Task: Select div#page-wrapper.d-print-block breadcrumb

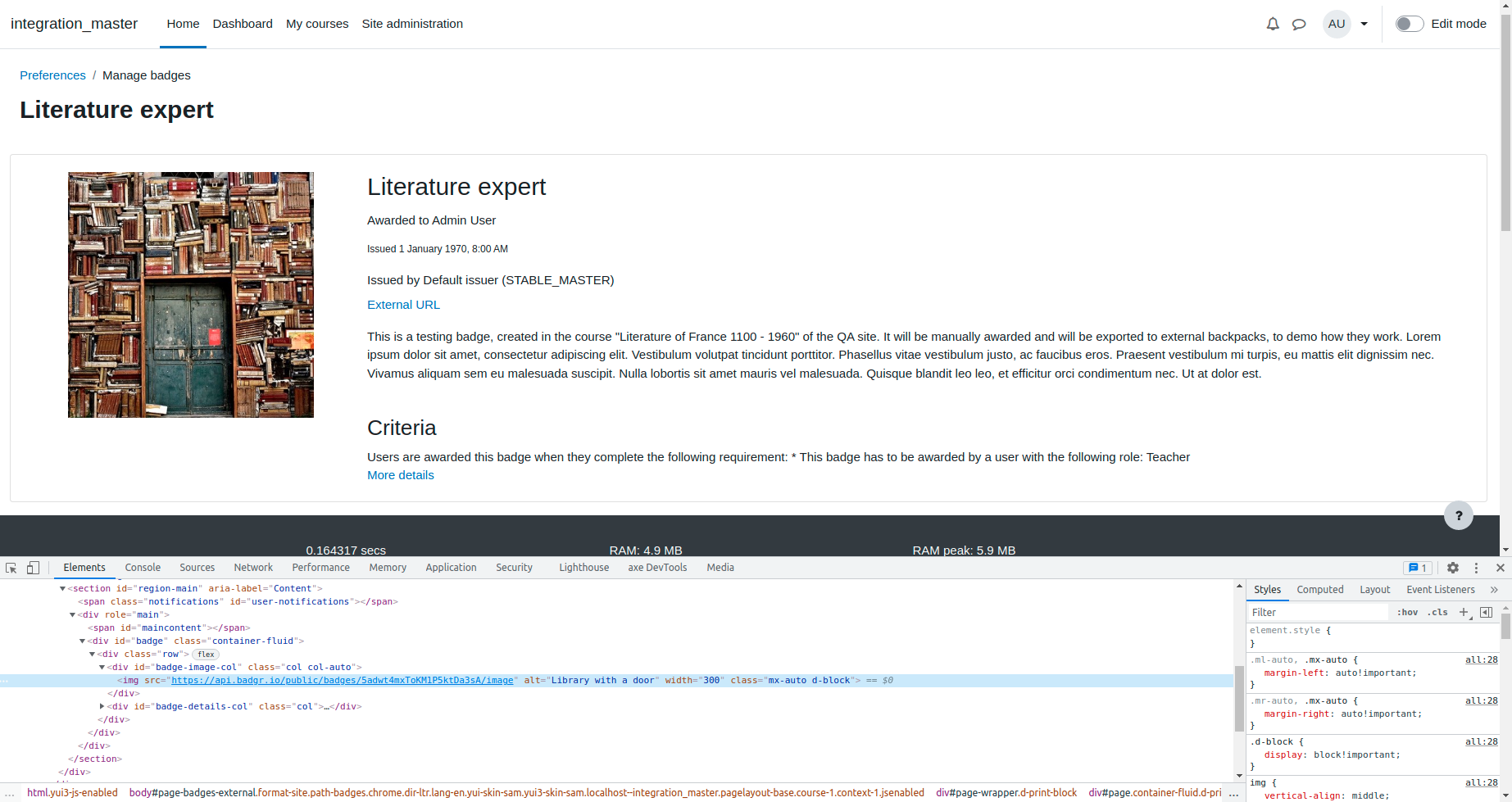Action: coord(1006,793)
